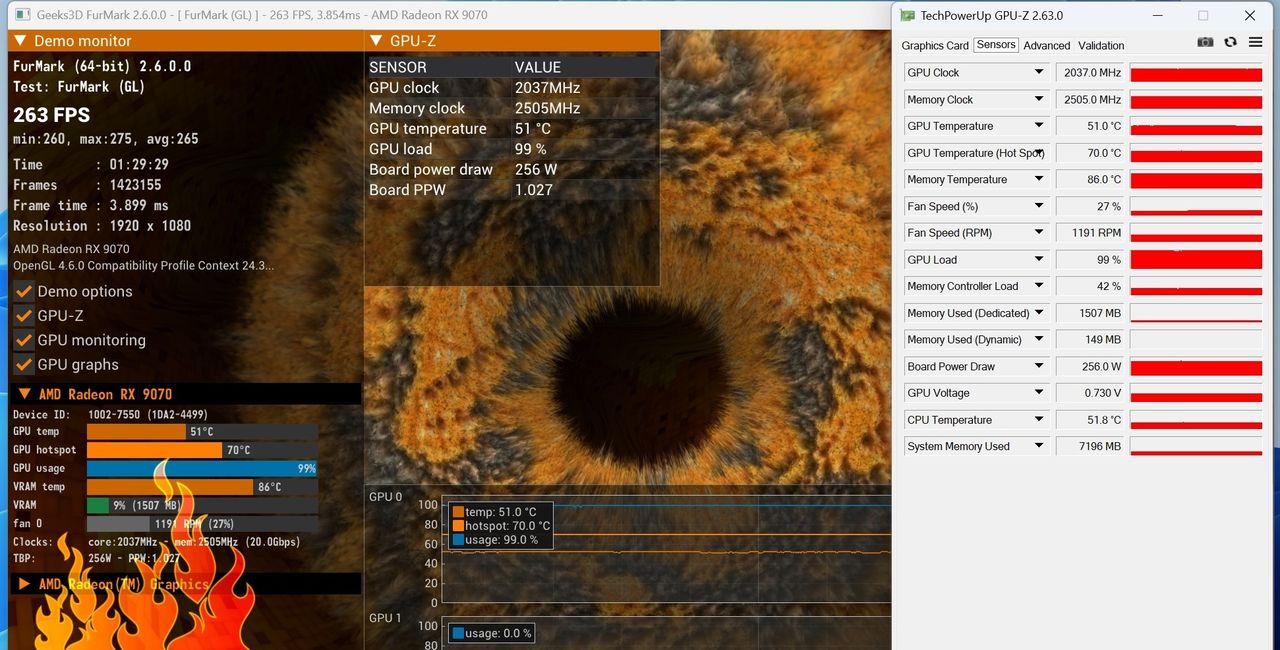Click the GPU-Z refresh sensors icon
The height and width of the screenshot is (650, 1280).
pyautogui.click(x=1231, y=42)
